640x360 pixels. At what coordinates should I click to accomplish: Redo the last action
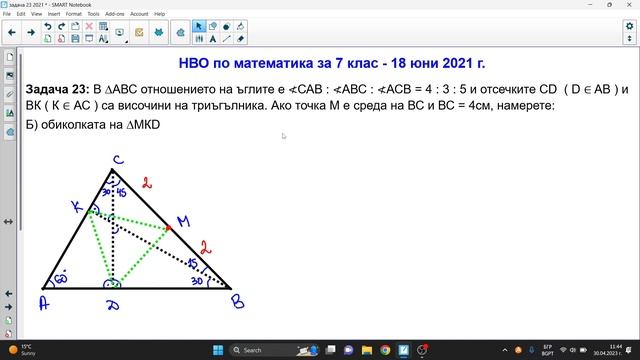pyautogui.click(x=61, y=27)
